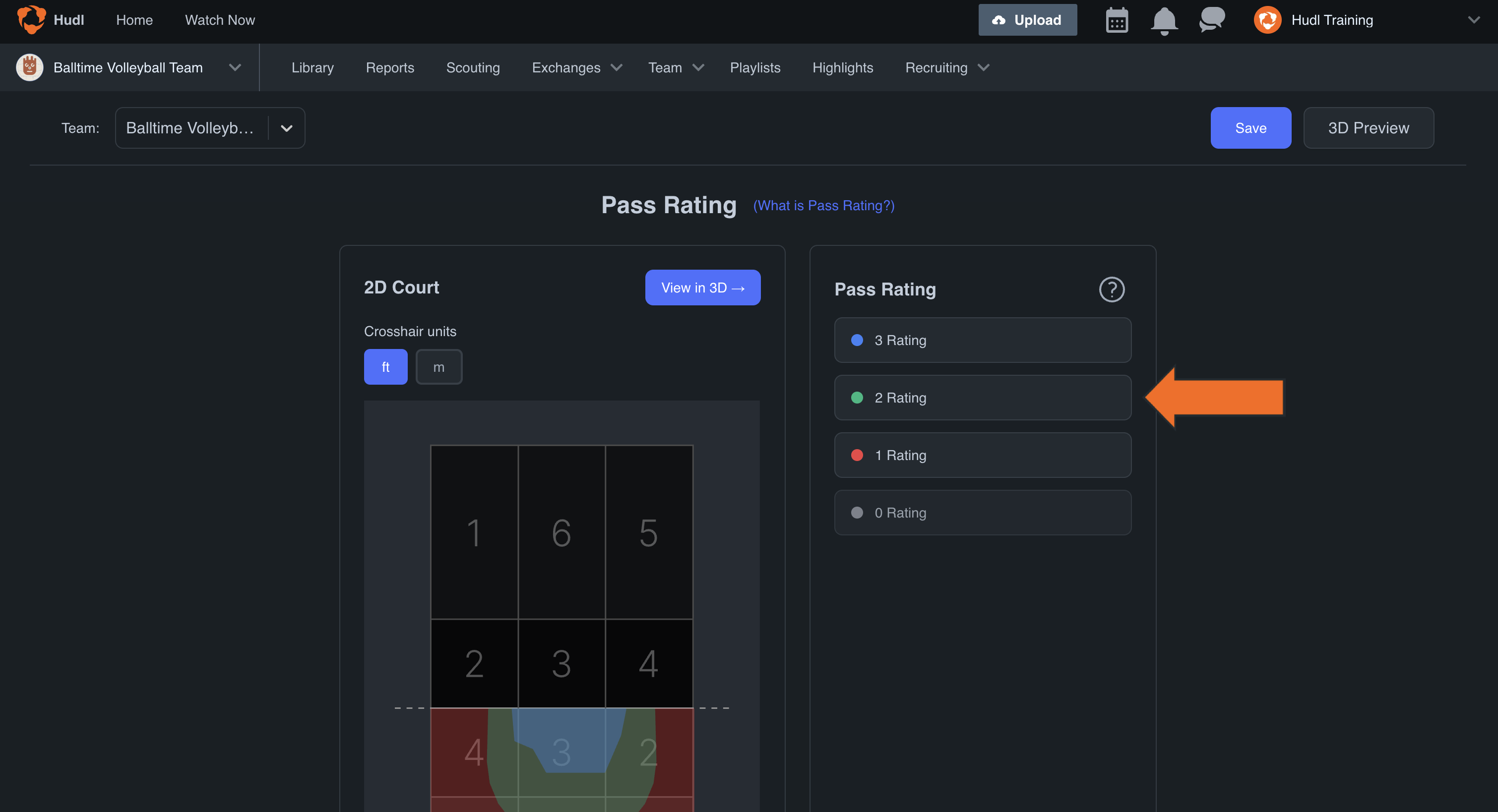Expand the Hudl Training account menu chevron
1498x812 pixels.
[x=1473, y=20]
